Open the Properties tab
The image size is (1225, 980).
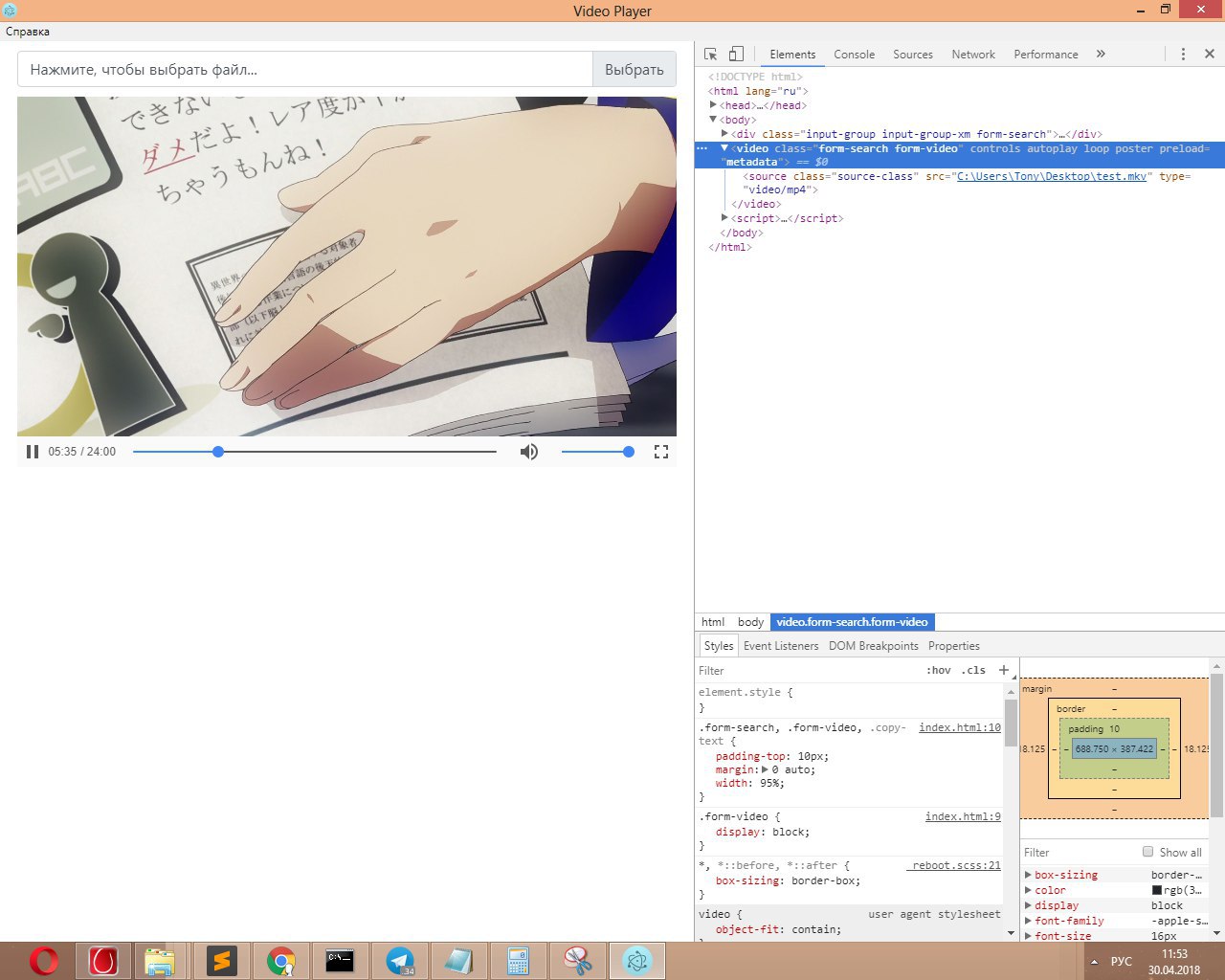(954, 646)
